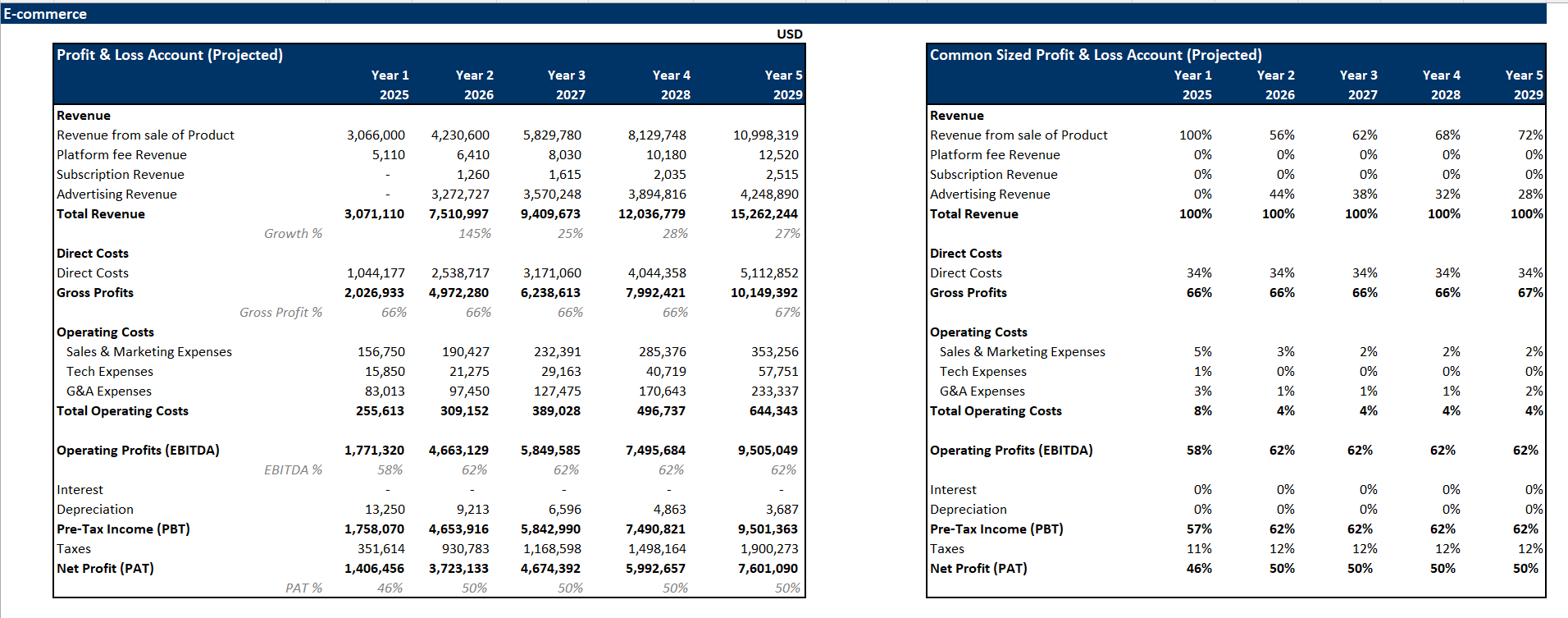
Task: Click Advertising Revenue Year 2 value 3,272,727
Action: coord(460,195)
